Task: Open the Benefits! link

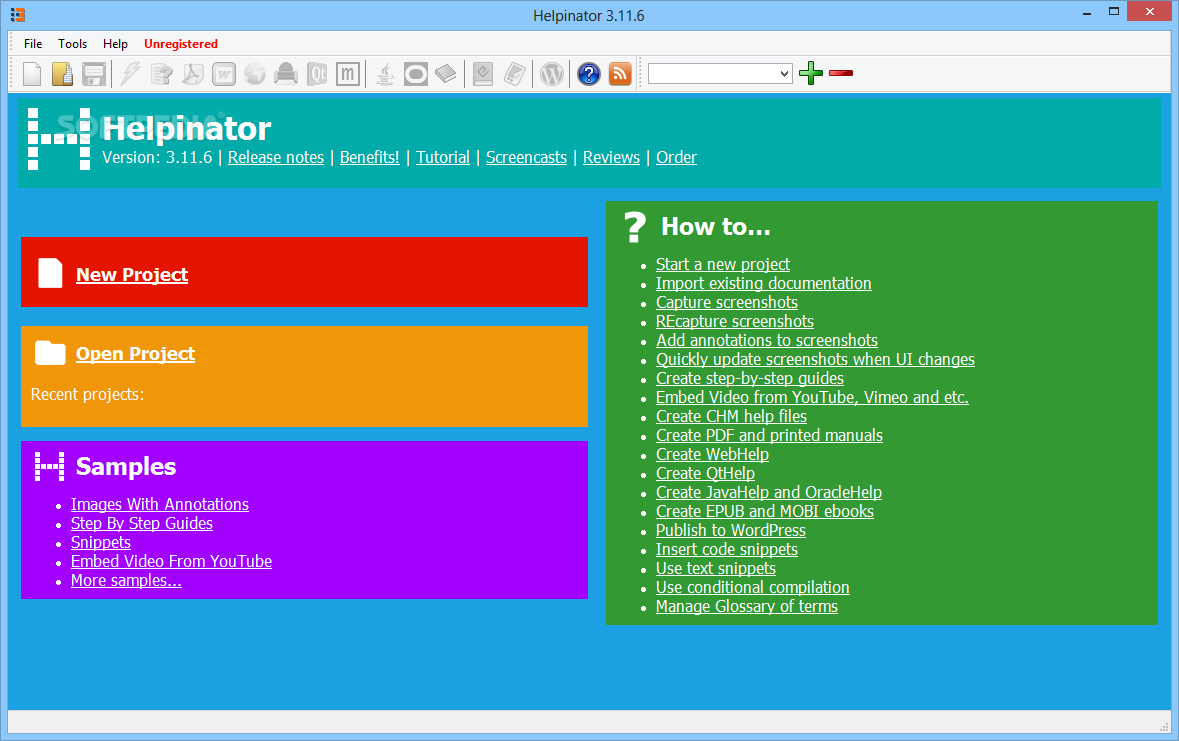Action: tap(369, 157)
